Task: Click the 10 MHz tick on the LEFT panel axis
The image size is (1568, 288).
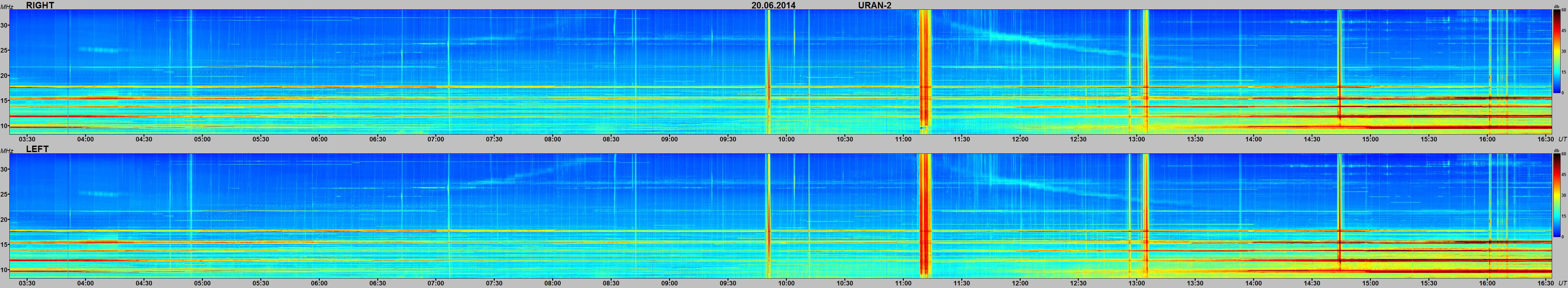Action: [x=5, y=270]
